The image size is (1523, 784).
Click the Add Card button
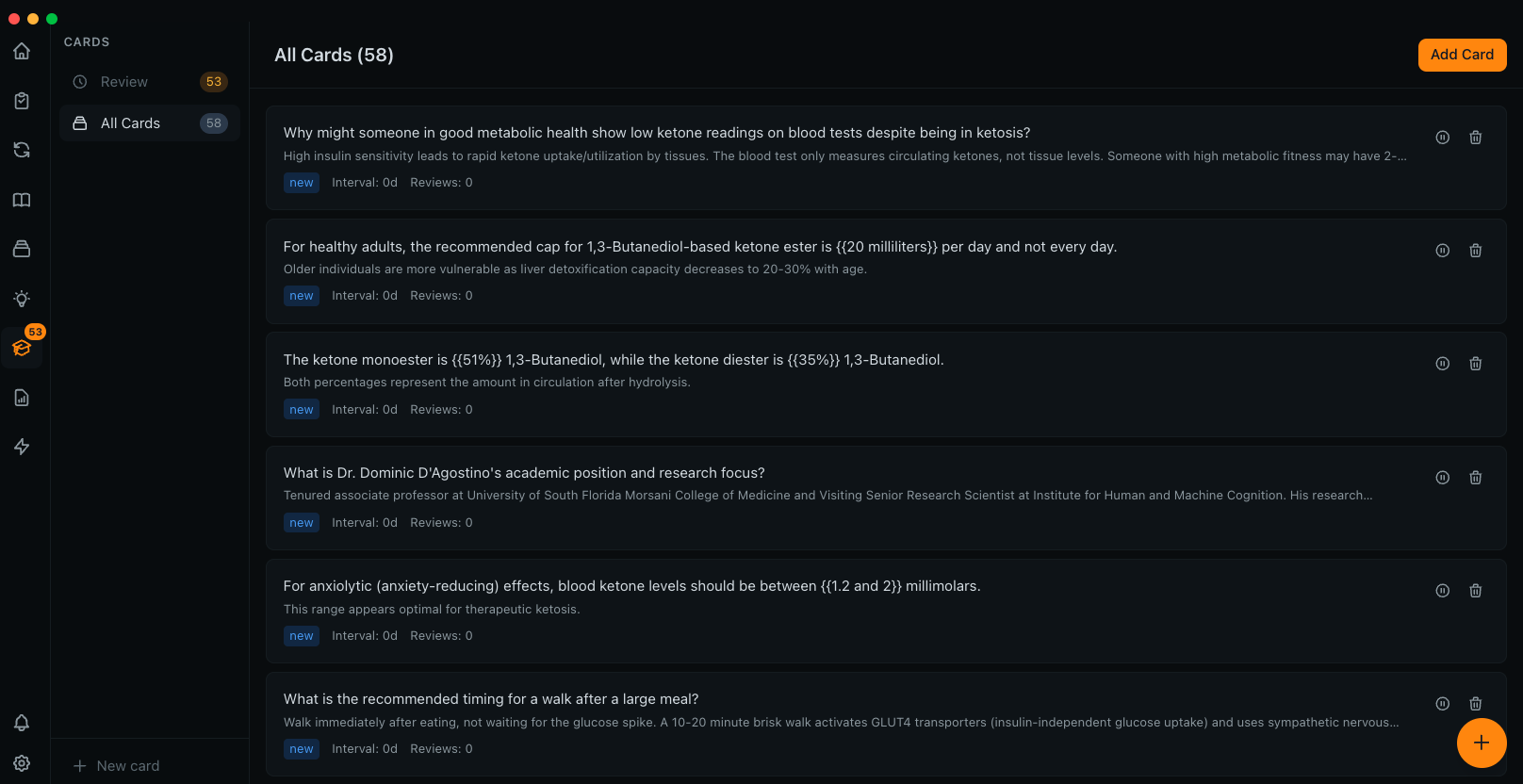coord(1462,55)
